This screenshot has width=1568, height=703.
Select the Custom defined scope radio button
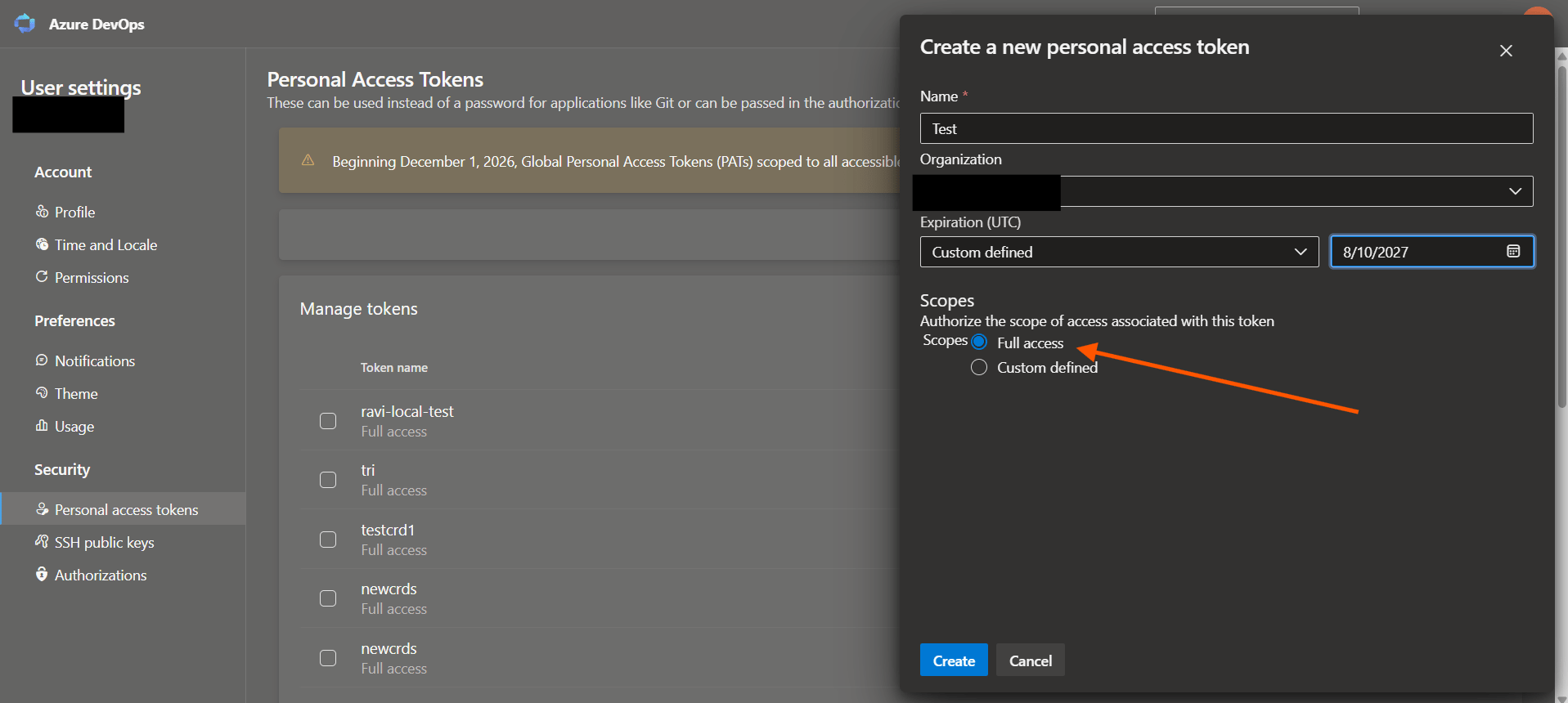coord(979,368)
